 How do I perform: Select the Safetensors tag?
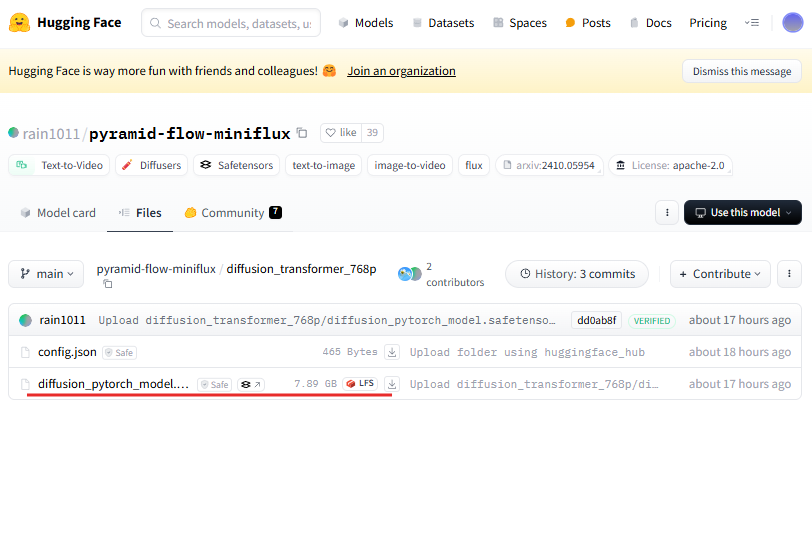tap(237, 165)
